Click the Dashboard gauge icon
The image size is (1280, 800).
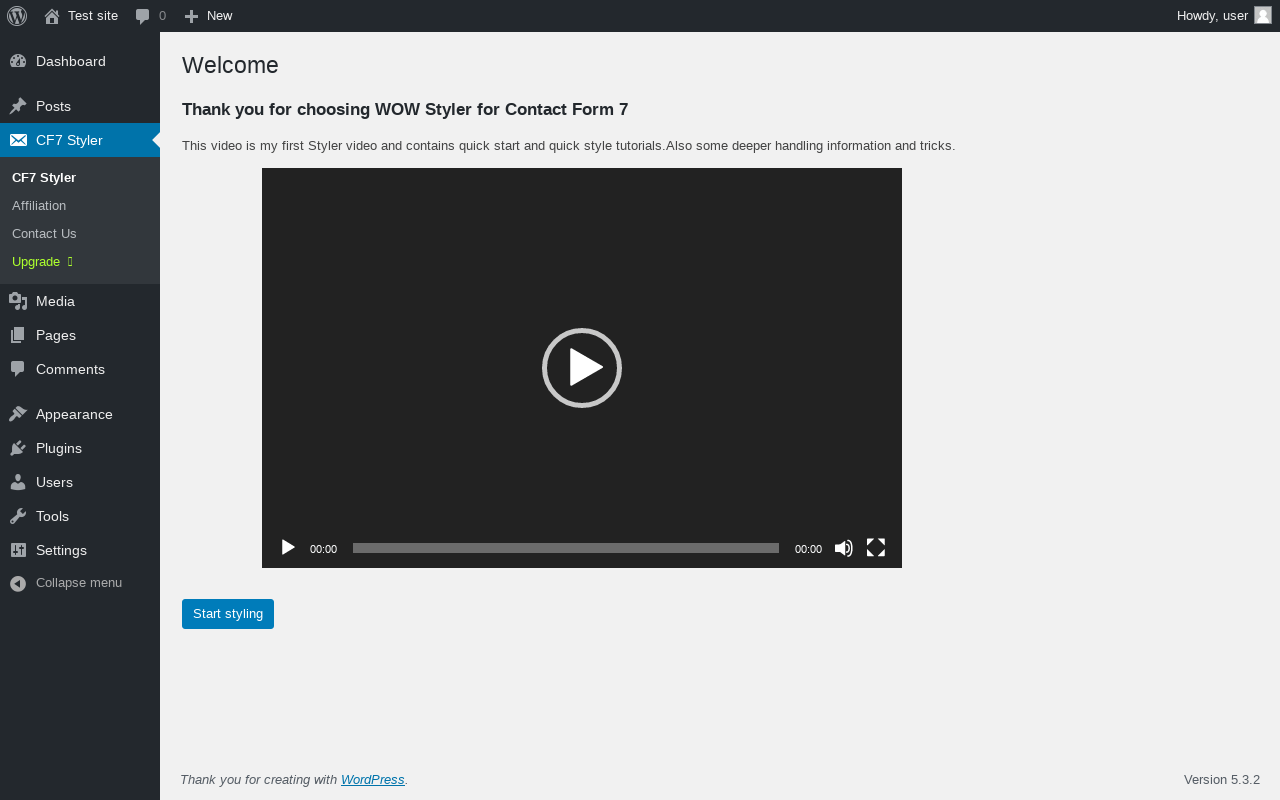[x=18, y=61]
